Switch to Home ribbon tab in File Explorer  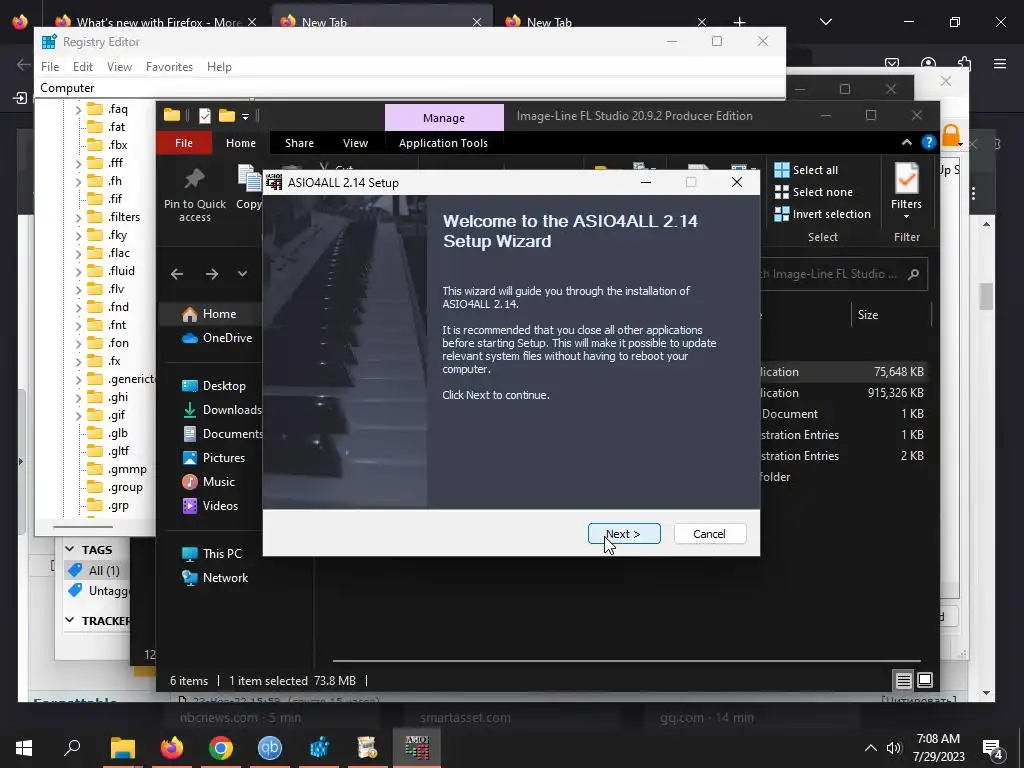tap(241, 143)
